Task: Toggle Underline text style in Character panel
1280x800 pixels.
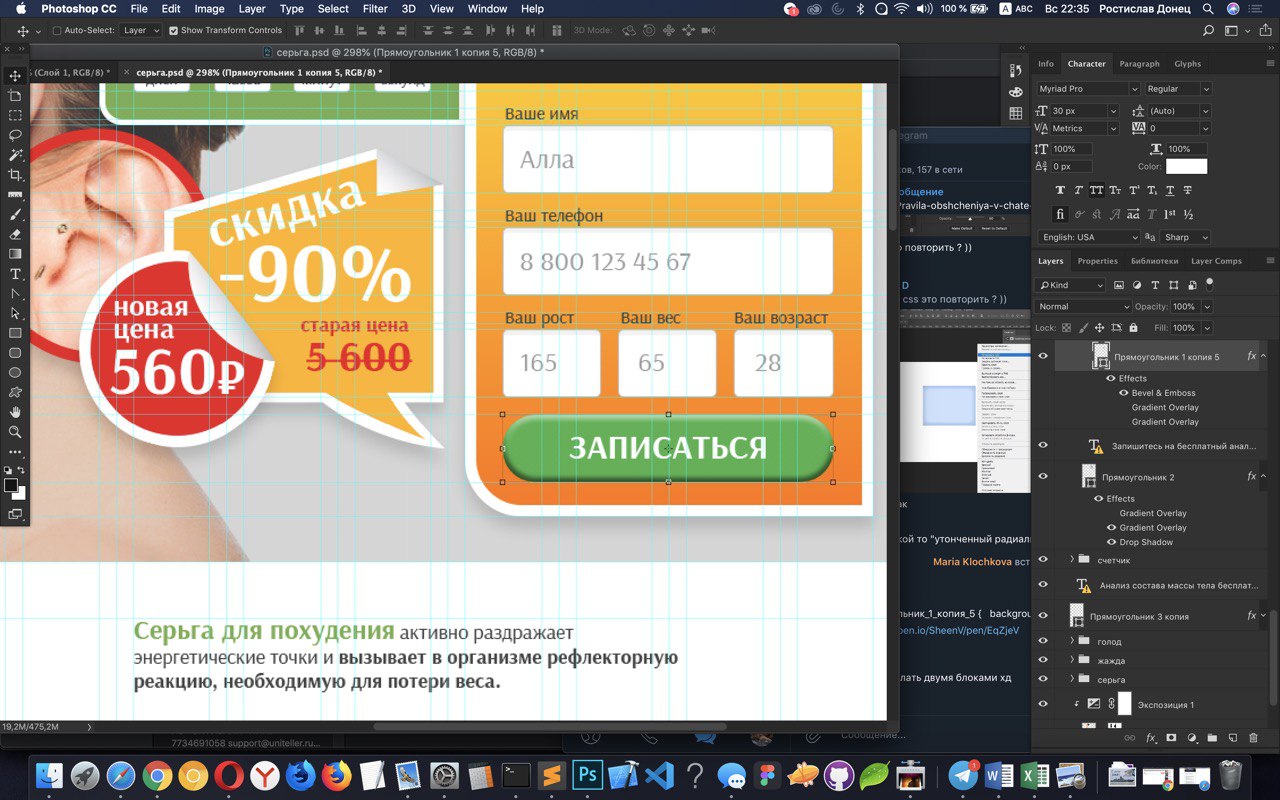Action: click(1170, 190)
